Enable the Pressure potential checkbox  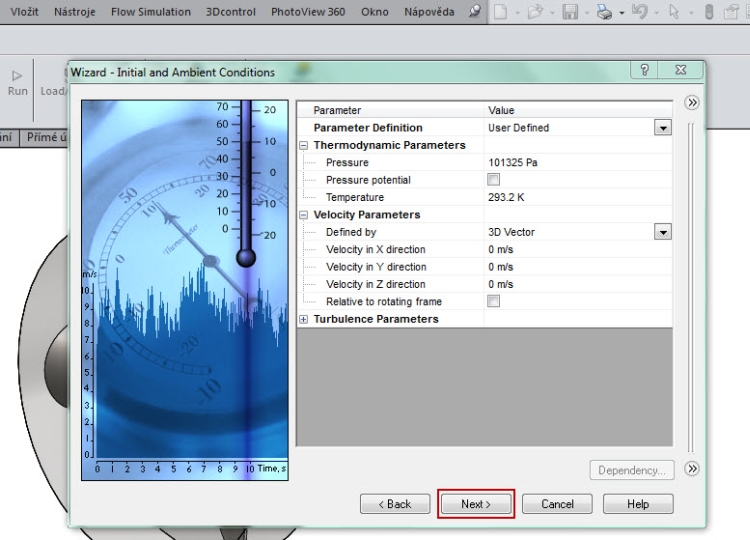point(493,179)
